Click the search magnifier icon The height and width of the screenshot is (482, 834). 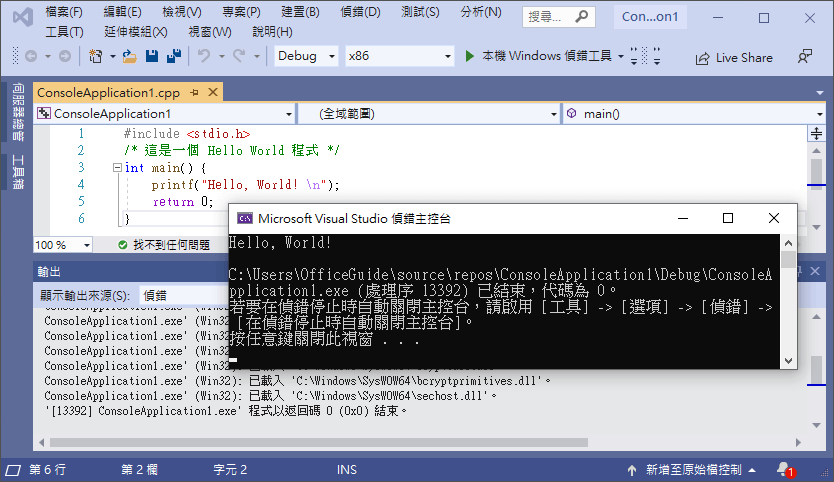582,17
